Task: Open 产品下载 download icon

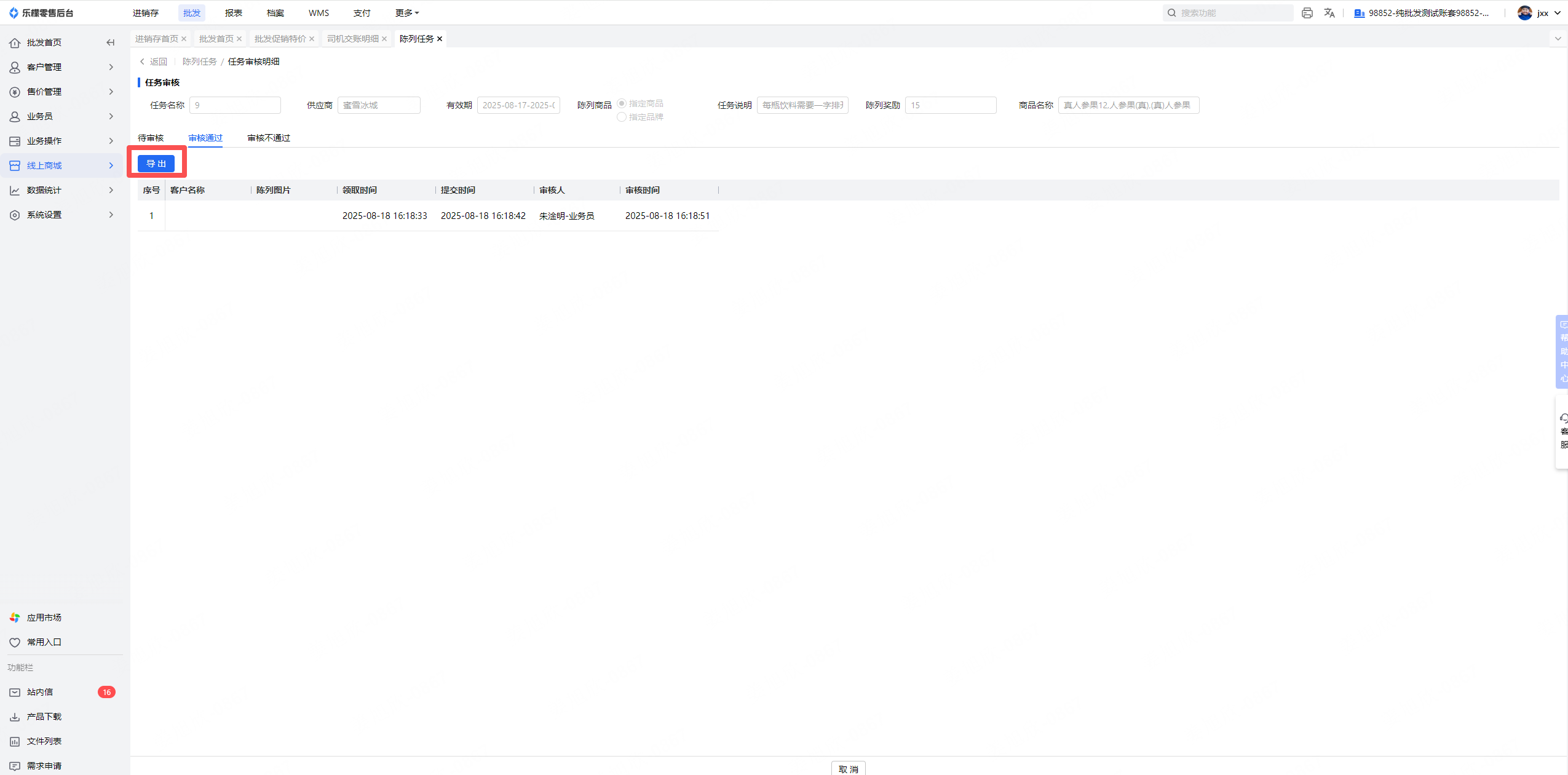Action: (15, 717)
